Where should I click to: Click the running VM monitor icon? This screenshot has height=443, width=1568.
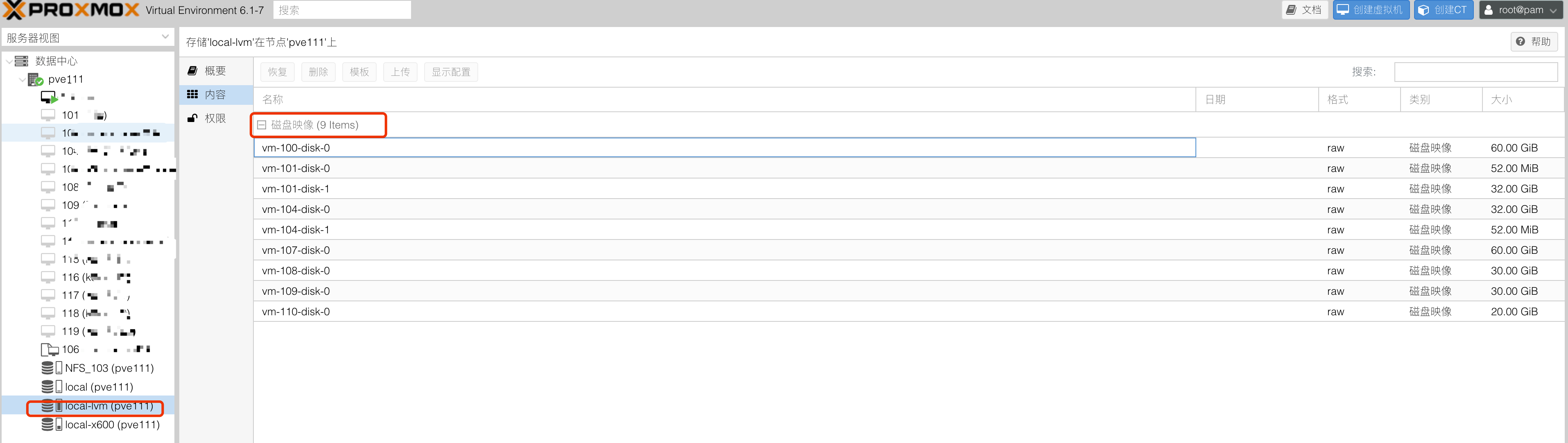[49, 97]
